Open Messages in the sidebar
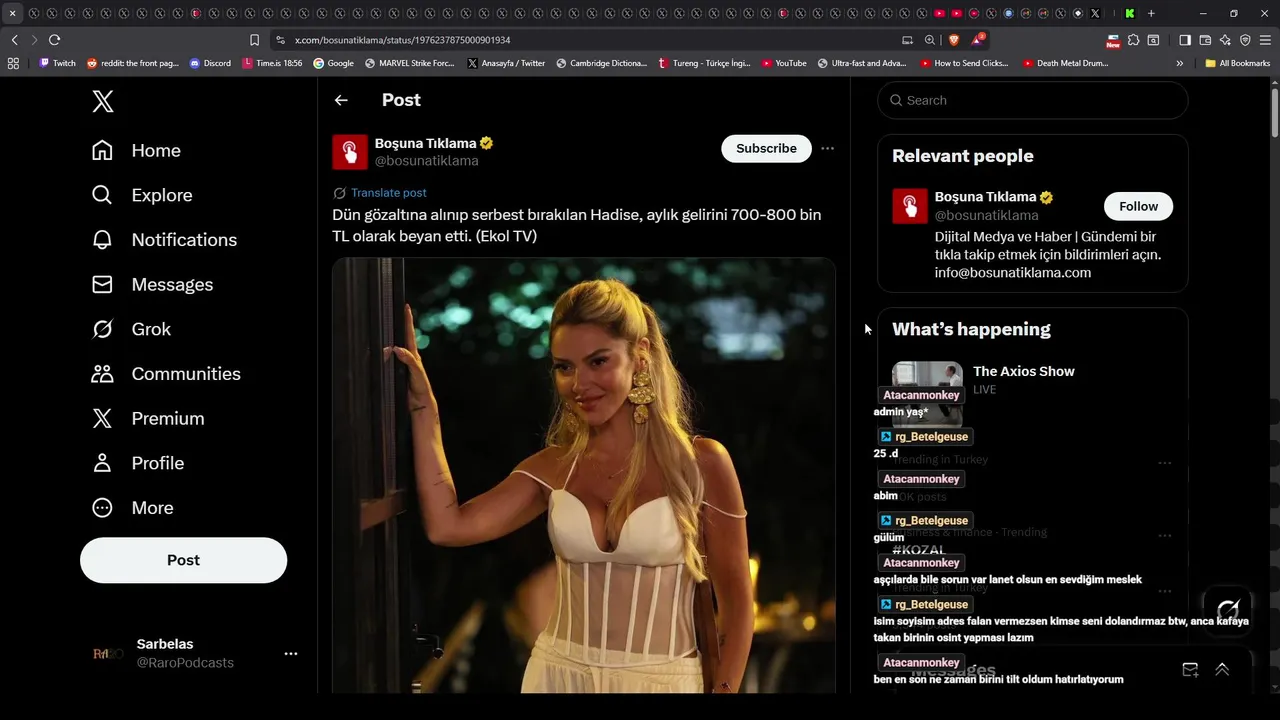Viewport: 1280px width, 720px height. coord(152,284)
